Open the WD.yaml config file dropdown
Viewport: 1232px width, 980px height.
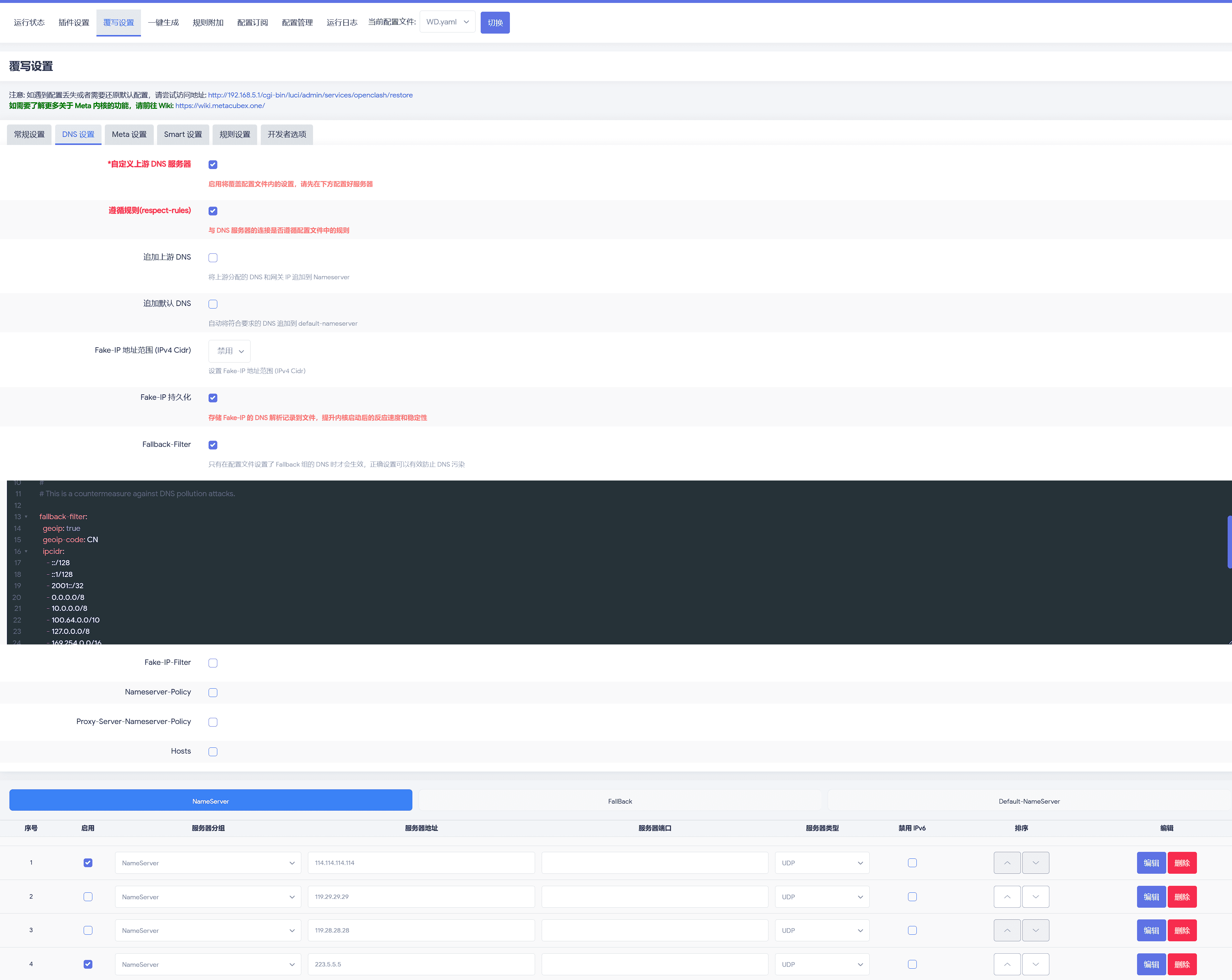pos(447,22)
